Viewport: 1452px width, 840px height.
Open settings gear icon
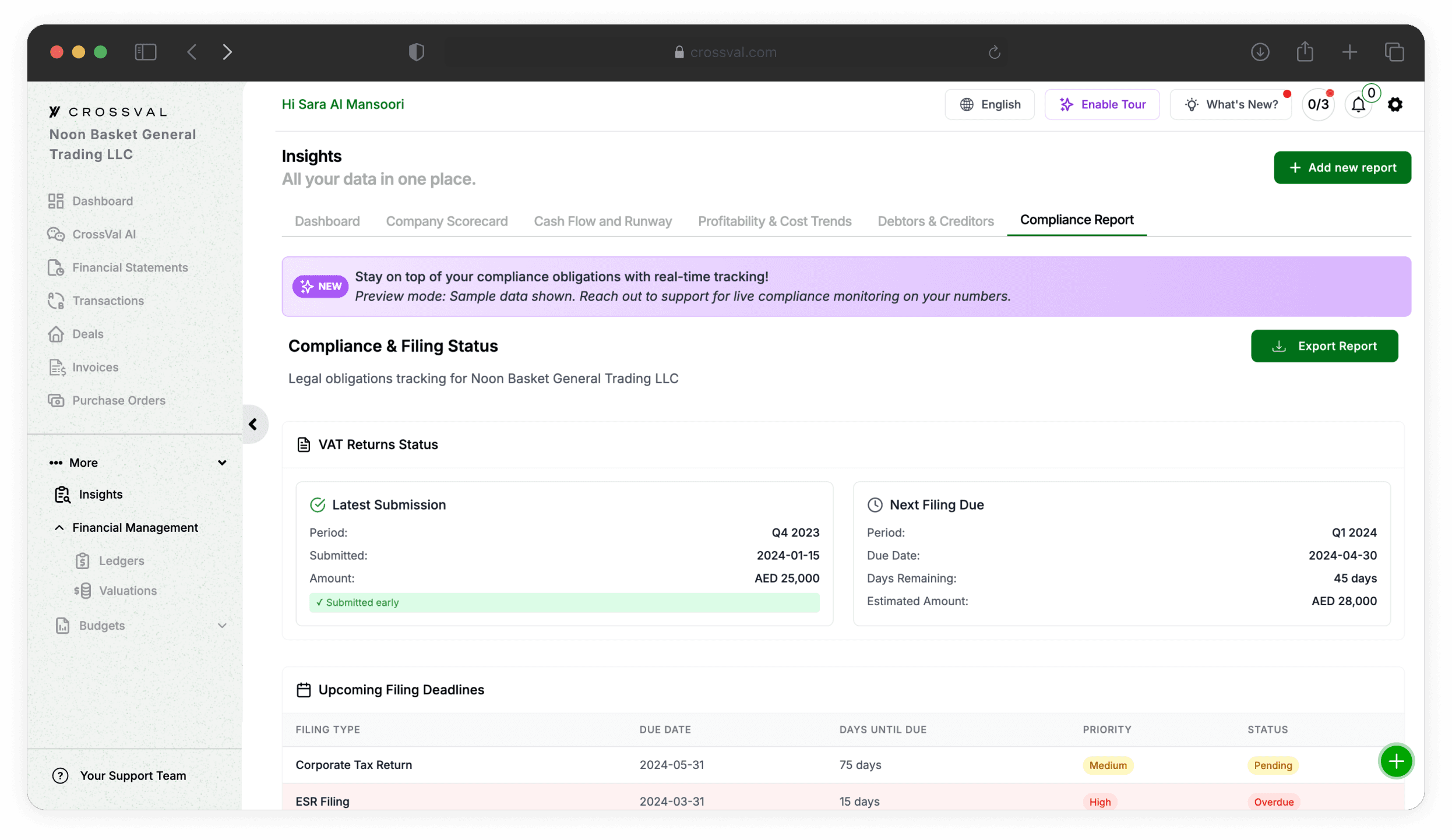click(x=1394, y=105)
